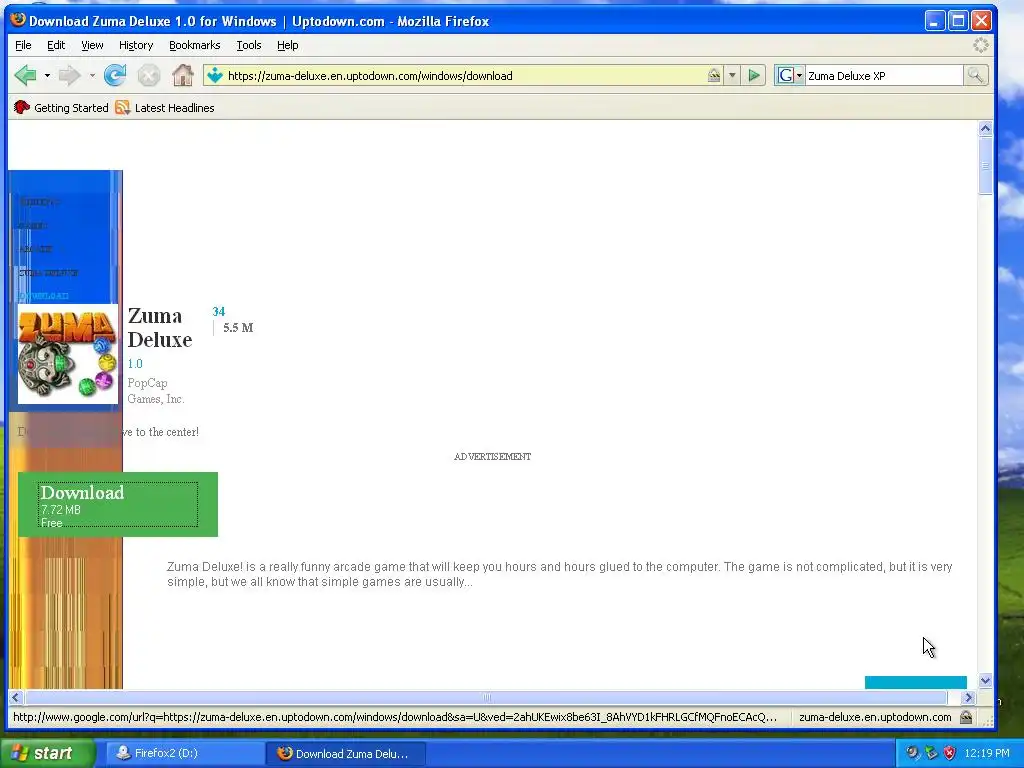The height and width of the screenshot is (768, 1024).
Task: Click the magnifier search button
Action: 975,76
